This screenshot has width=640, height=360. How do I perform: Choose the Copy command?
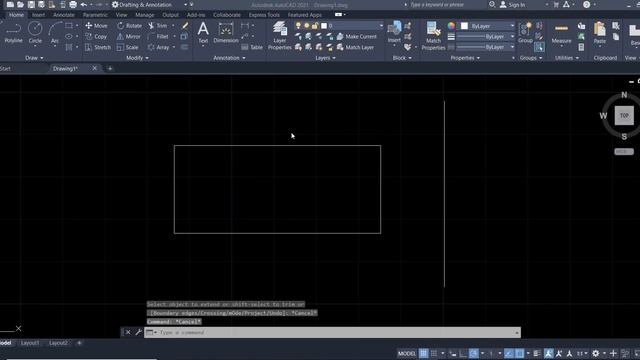click(x=96, y=36)
